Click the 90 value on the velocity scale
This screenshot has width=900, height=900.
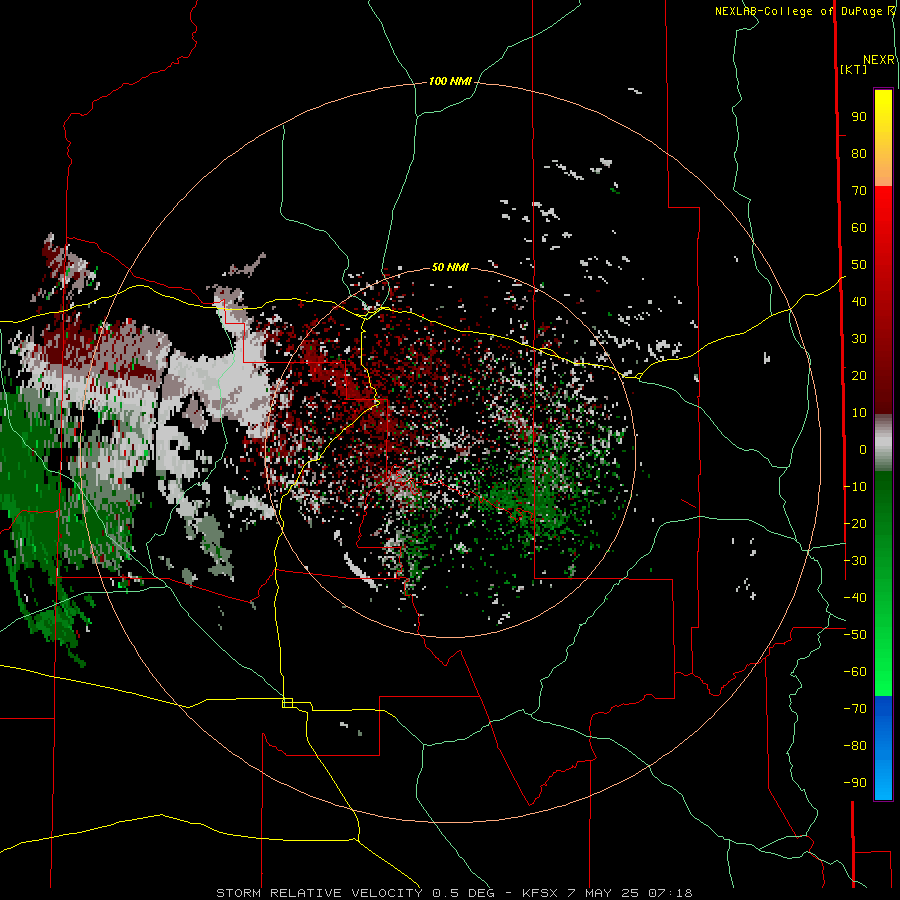point(859,117)
